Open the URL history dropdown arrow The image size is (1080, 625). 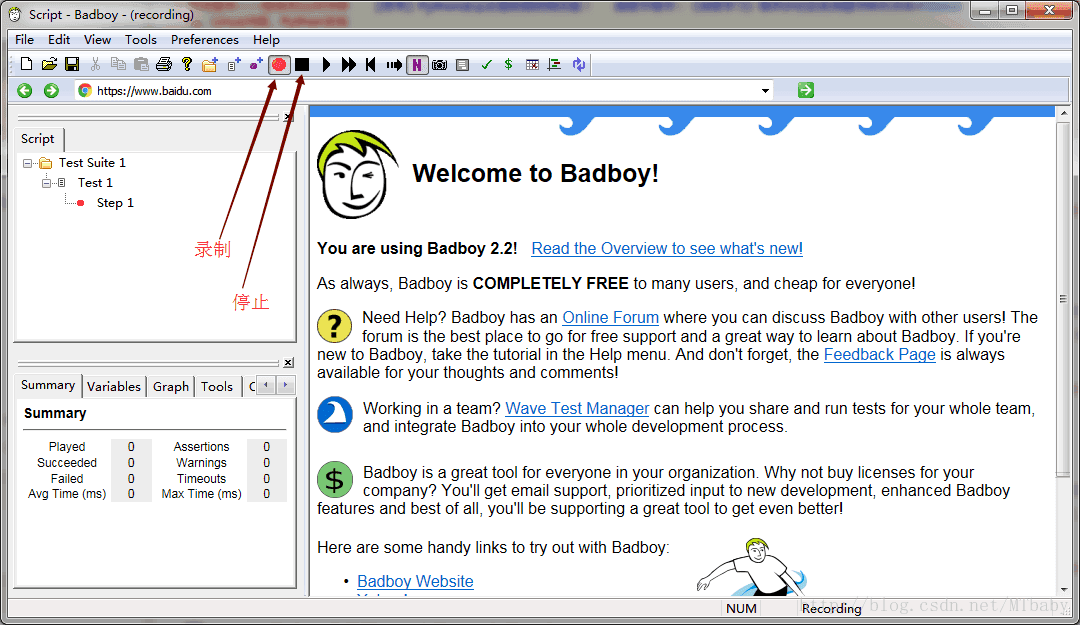pos(765,91)
